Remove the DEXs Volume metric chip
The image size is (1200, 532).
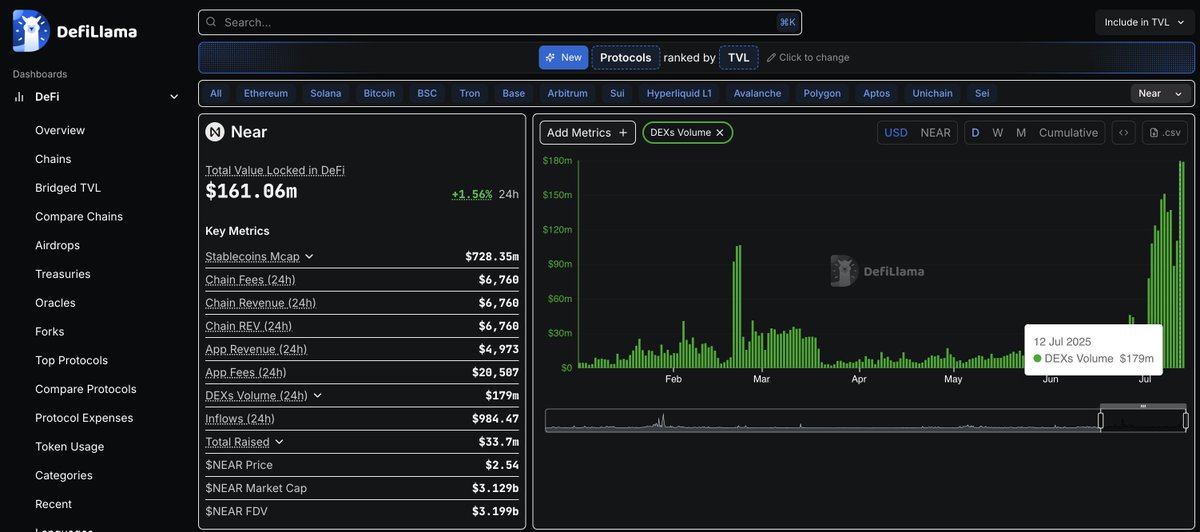click(720, 133)
